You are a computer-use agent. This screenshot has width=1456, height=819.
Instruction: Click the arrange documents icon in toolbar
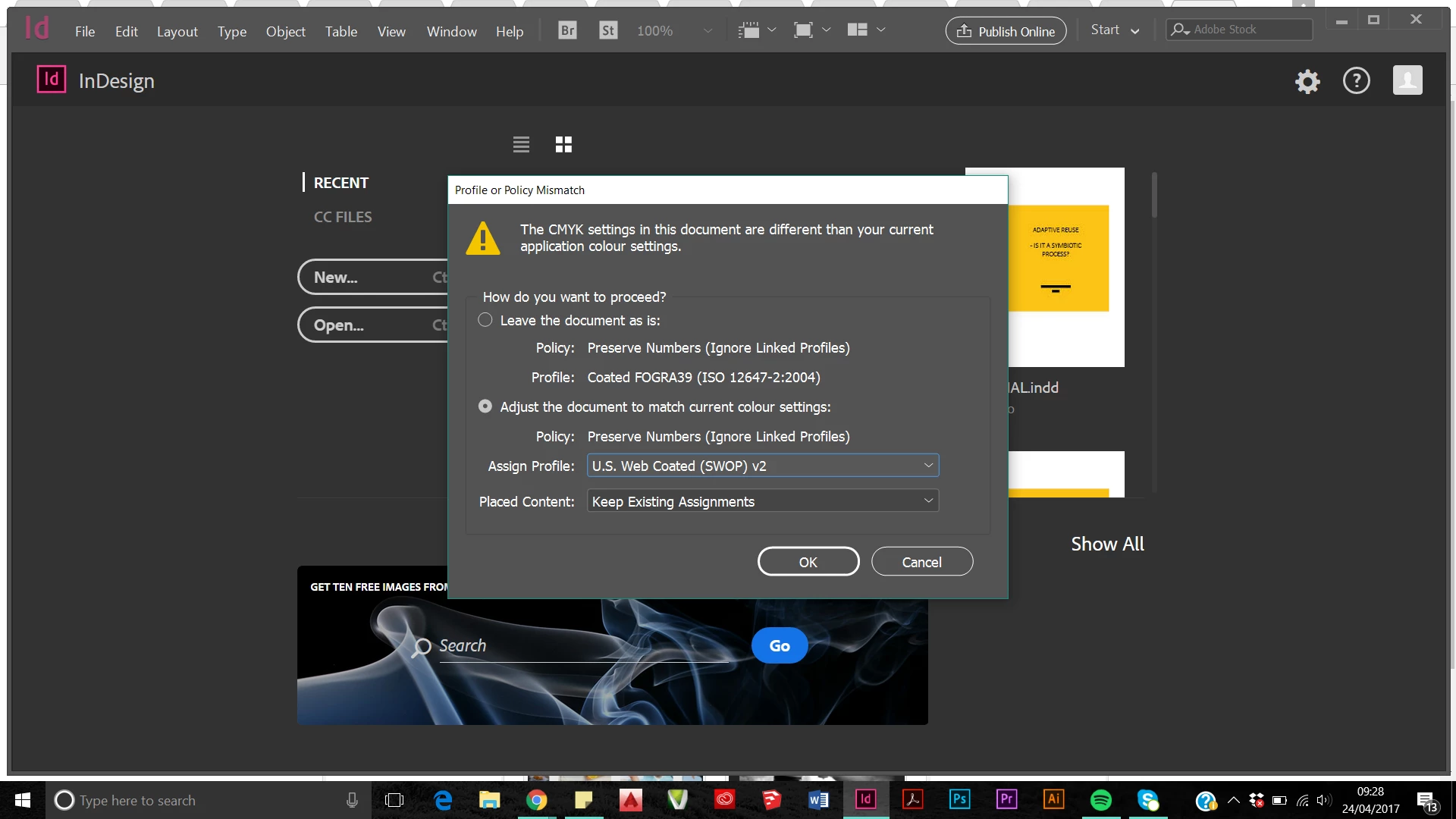coord(857,30)
